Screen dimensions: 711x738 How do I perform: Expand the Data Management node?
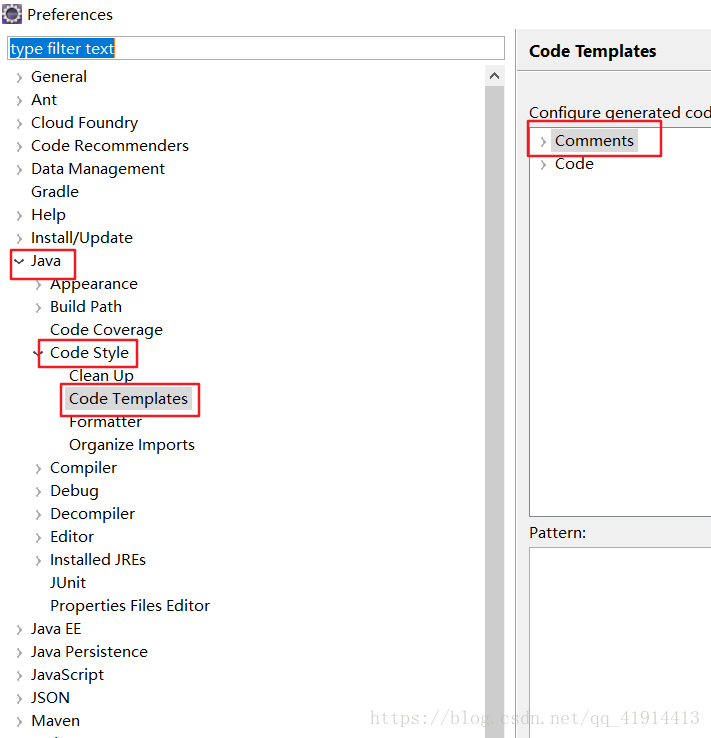pyautogui.click(x=19, y=169)
